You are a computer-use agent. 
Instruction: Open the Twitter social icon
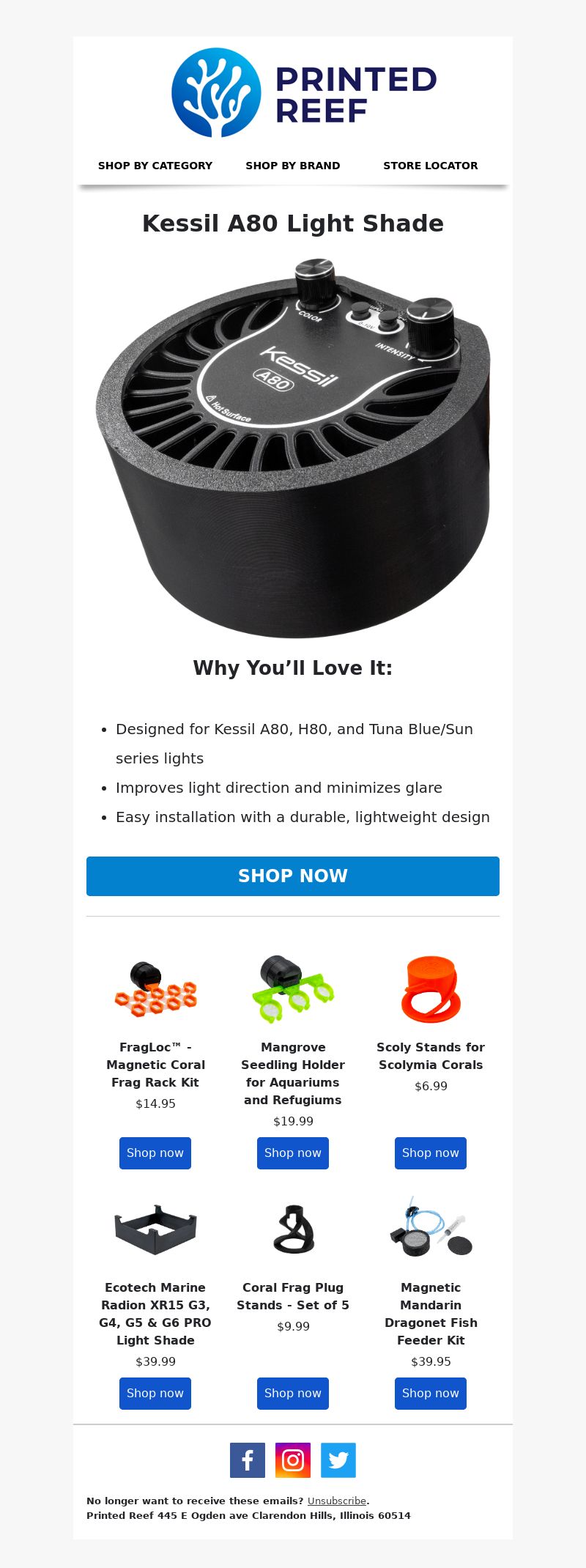pos(338,1460)
